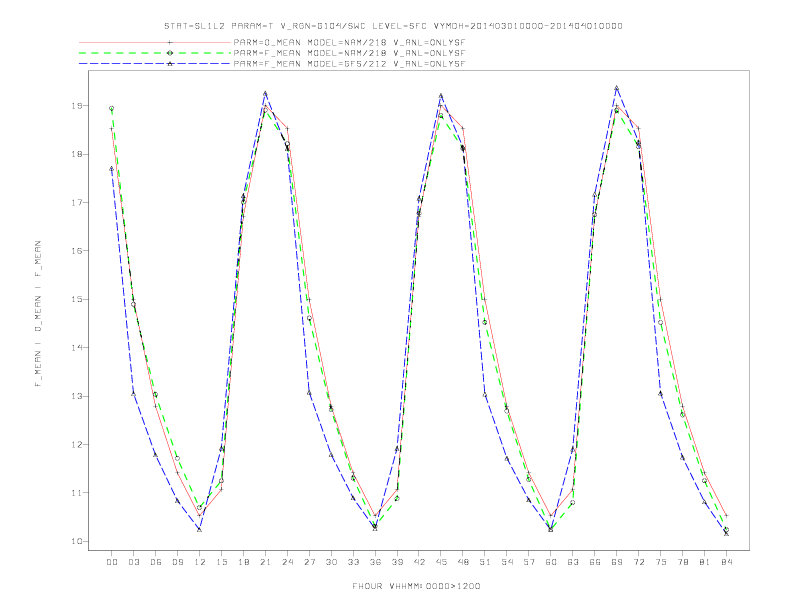Click the y-axis tick value 17
792x612 pixels.
pyautogui.click(x=77, y=203)
